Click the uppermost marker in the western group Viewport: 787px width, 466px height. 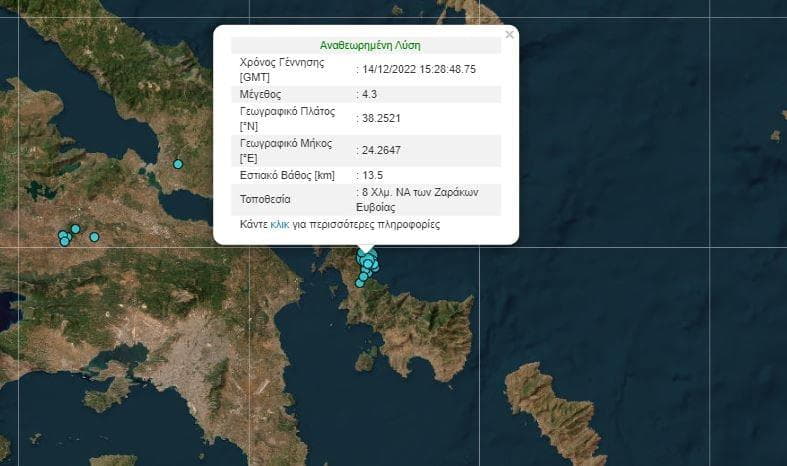[75, 229]
